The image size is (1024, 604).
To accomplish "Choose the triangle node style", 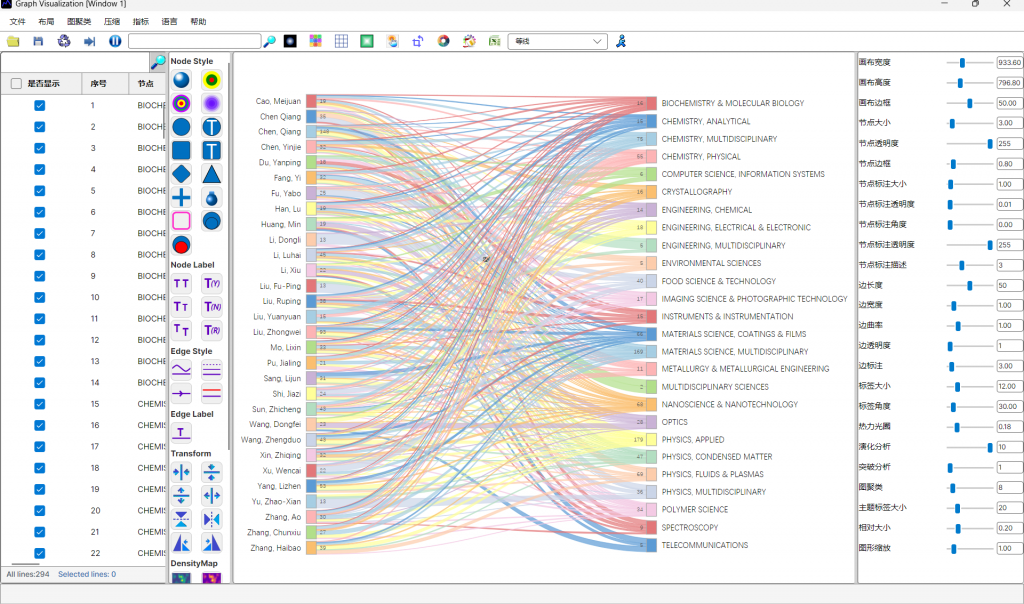I will pyautogui.click(x=212, y=174).
